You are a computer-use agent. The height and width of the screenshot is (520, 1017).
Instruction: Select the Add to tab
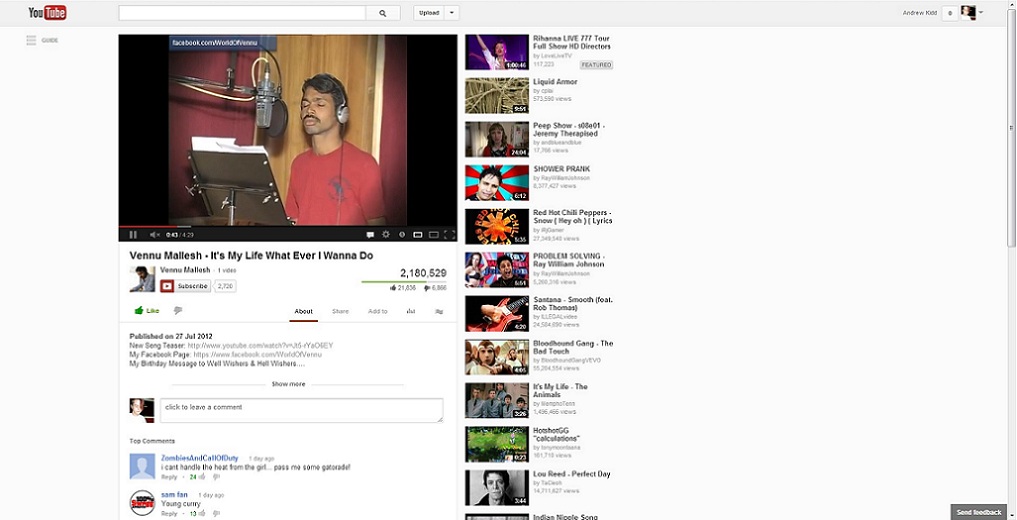pyautogui.click(x=377, y=311)
